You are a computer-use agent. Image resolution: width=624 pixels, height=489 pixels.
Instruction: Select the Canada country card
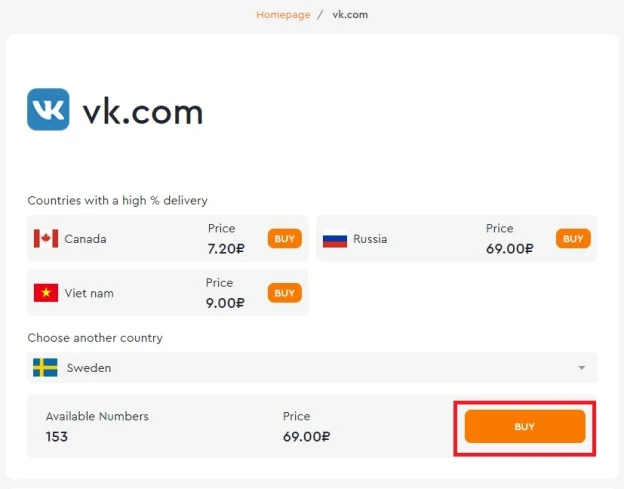[x=168, y=239]
